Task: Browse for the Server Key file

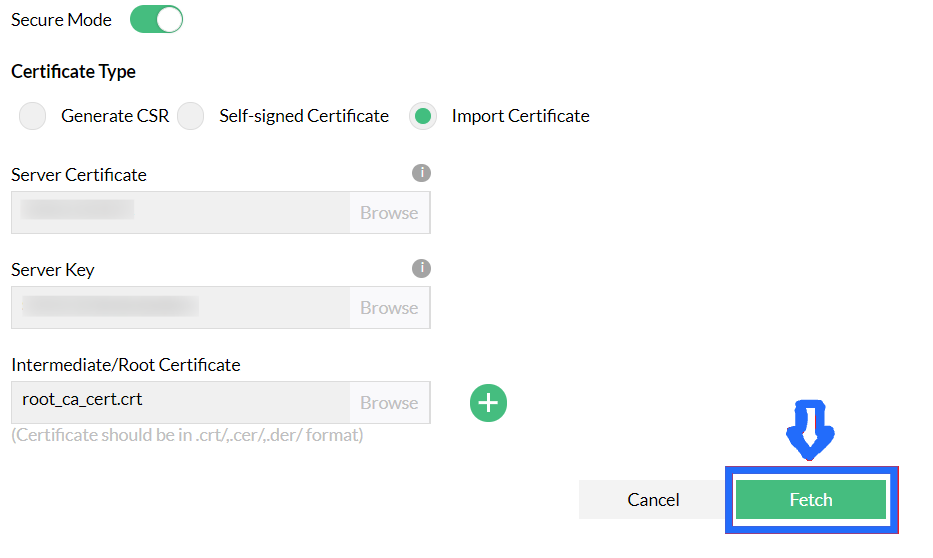Action: tap(389, 308)
